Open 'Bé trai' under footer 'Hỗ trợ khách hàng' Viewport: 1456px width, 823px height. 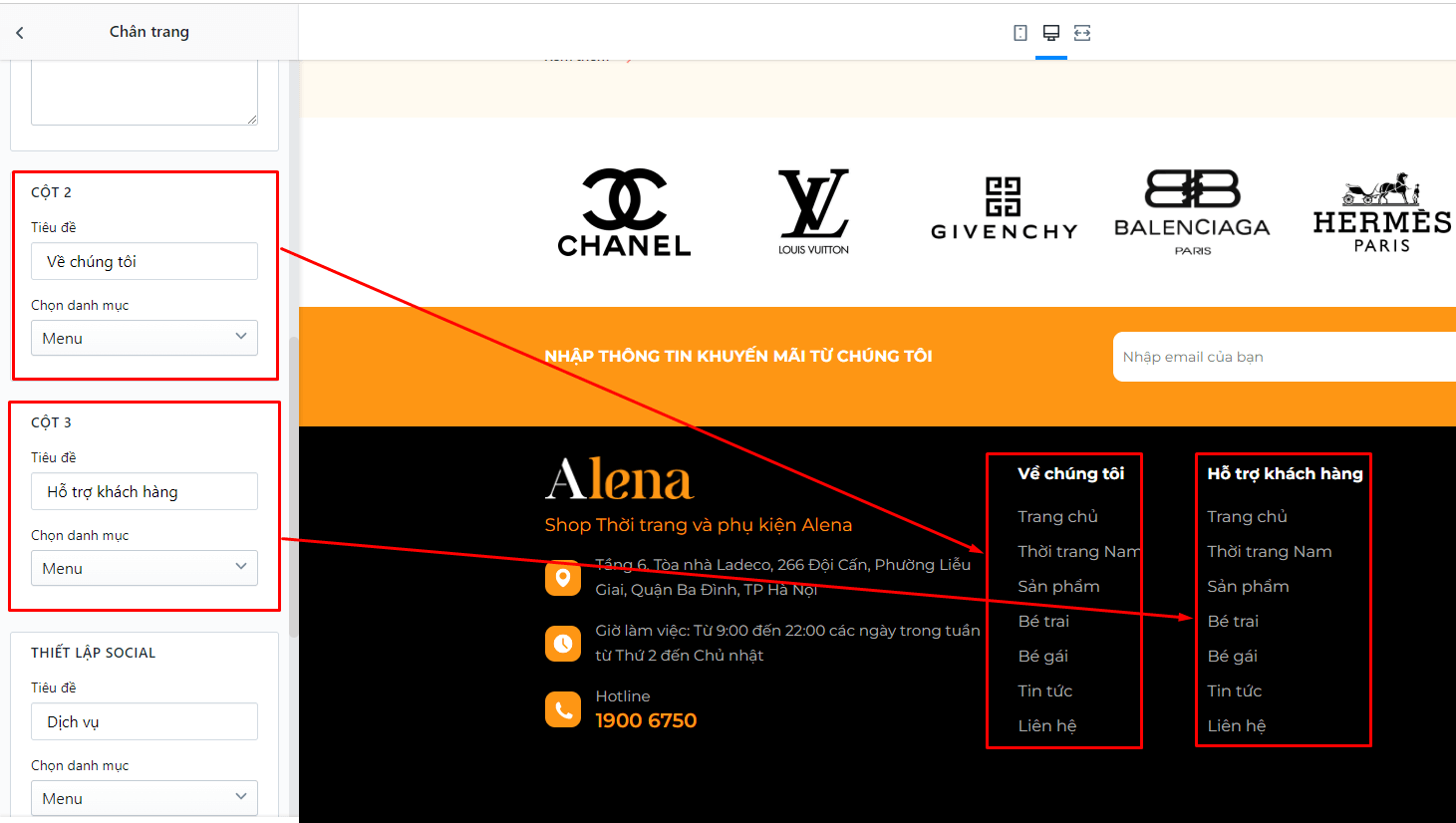[x=1233, y=621]
